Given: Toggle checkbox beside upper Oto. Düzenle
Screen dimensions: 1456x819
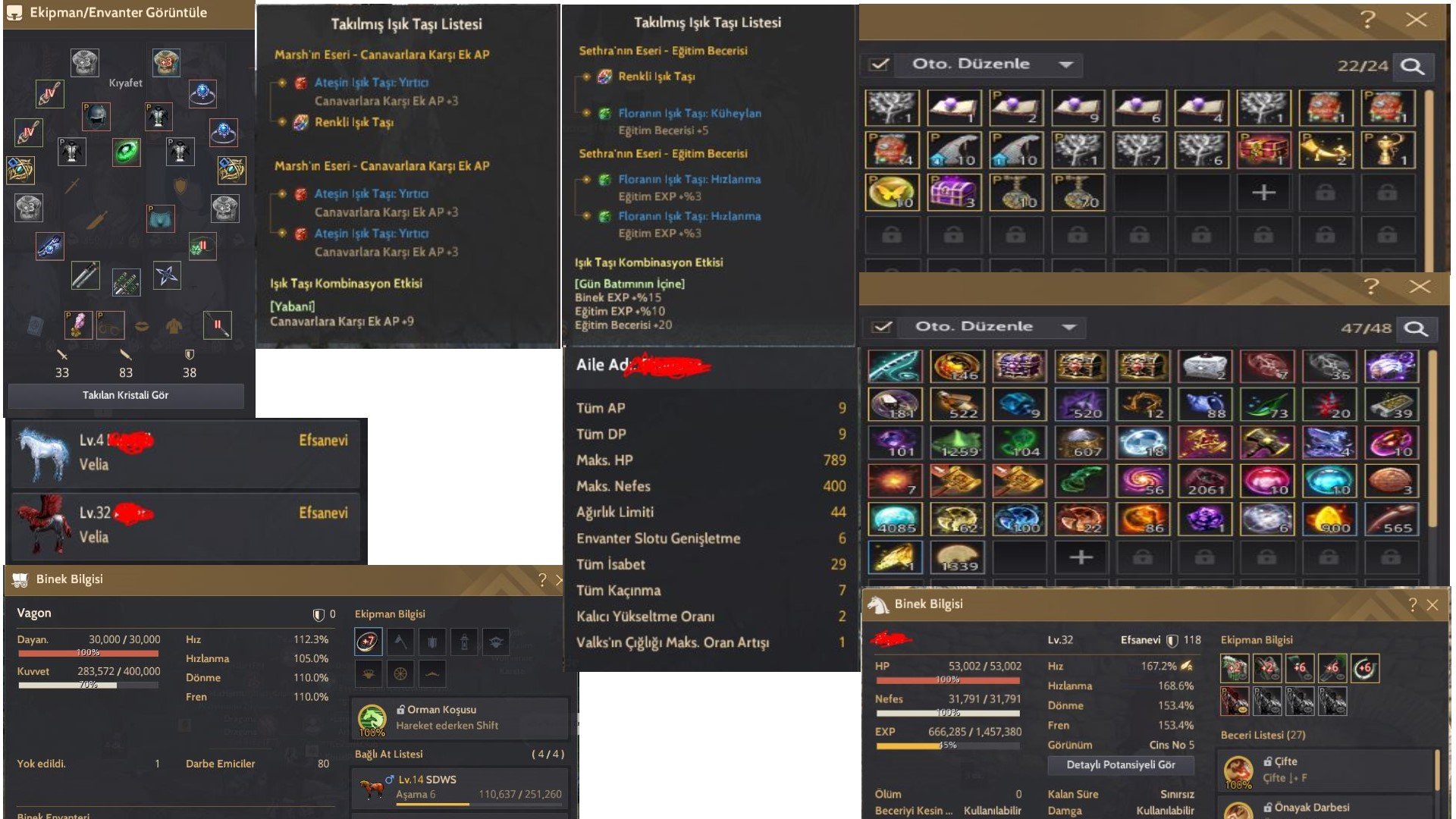Looking at the screenshot, I should [880, 64].
